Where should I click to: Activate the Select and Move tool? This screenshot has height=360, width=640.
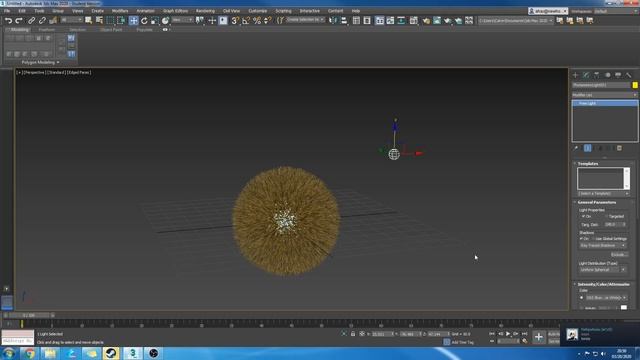(133, 20)
